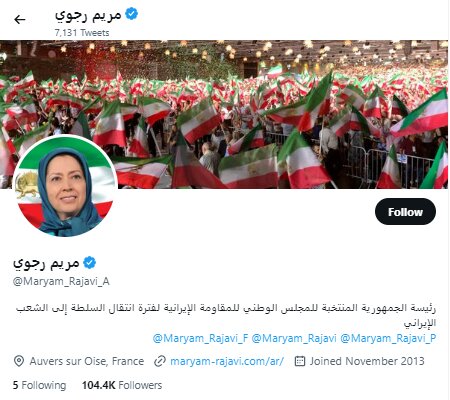450x400 pixels.
Task: View the 104.4K Followers list
Action: pos(122,385)
